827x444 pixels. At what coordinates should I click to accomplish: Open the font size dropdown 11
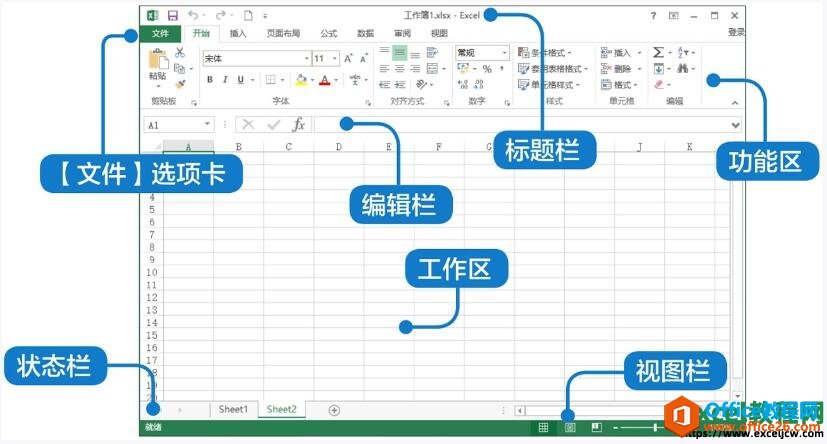pos(335,59)
